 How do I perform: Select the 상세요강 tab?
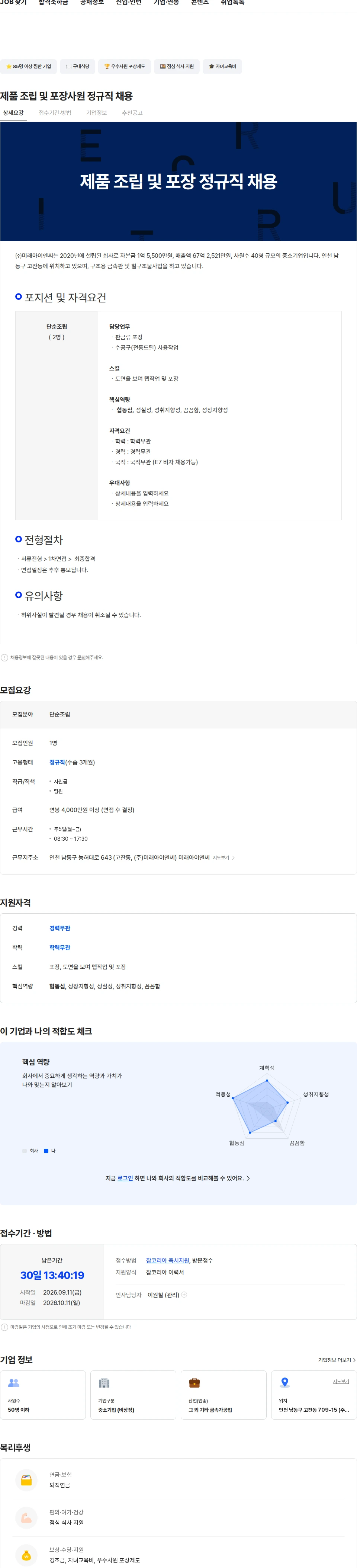[x=13, y=113]
